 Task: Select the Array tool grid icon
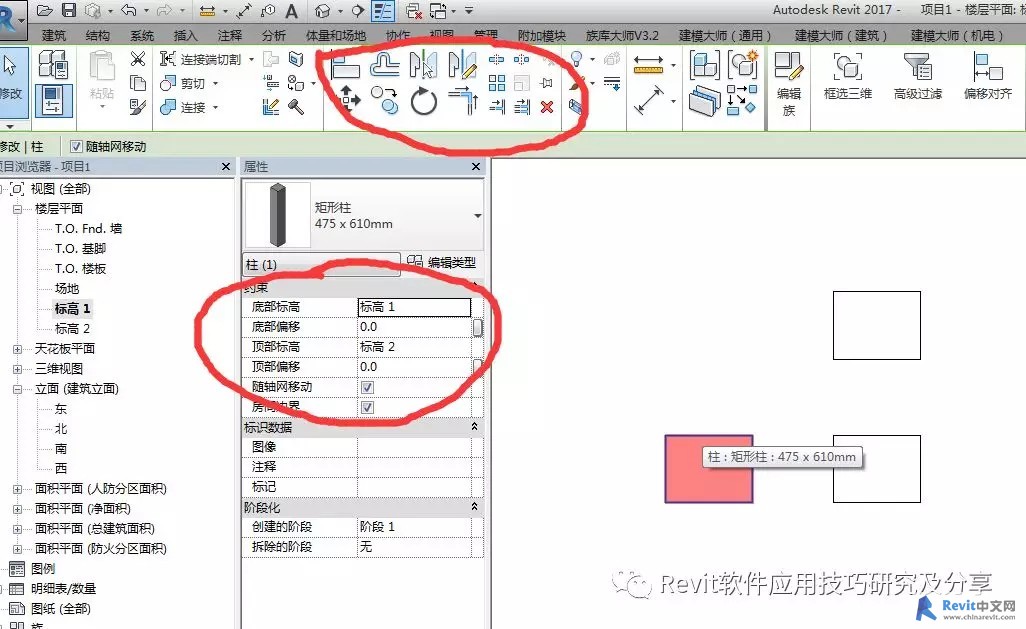pos(497,83)
